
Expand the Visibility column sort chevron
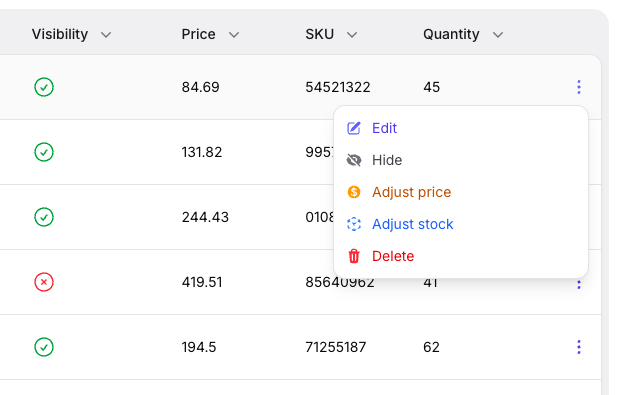click(106, 35)
